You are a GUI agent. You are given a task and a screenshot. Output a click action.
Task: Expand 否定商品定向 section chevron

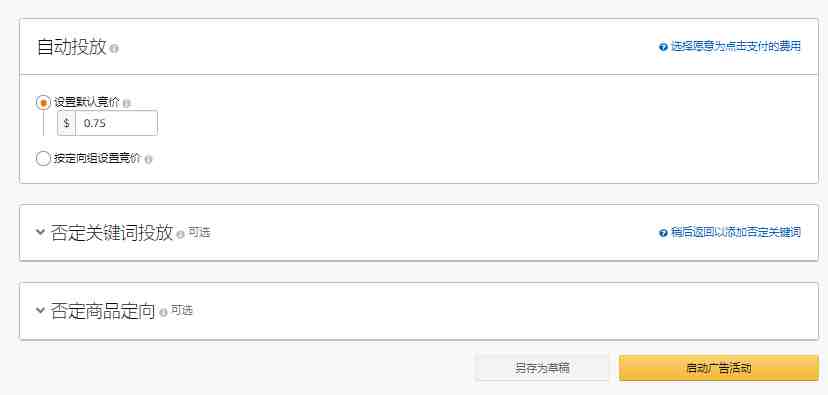coord(40,310)
